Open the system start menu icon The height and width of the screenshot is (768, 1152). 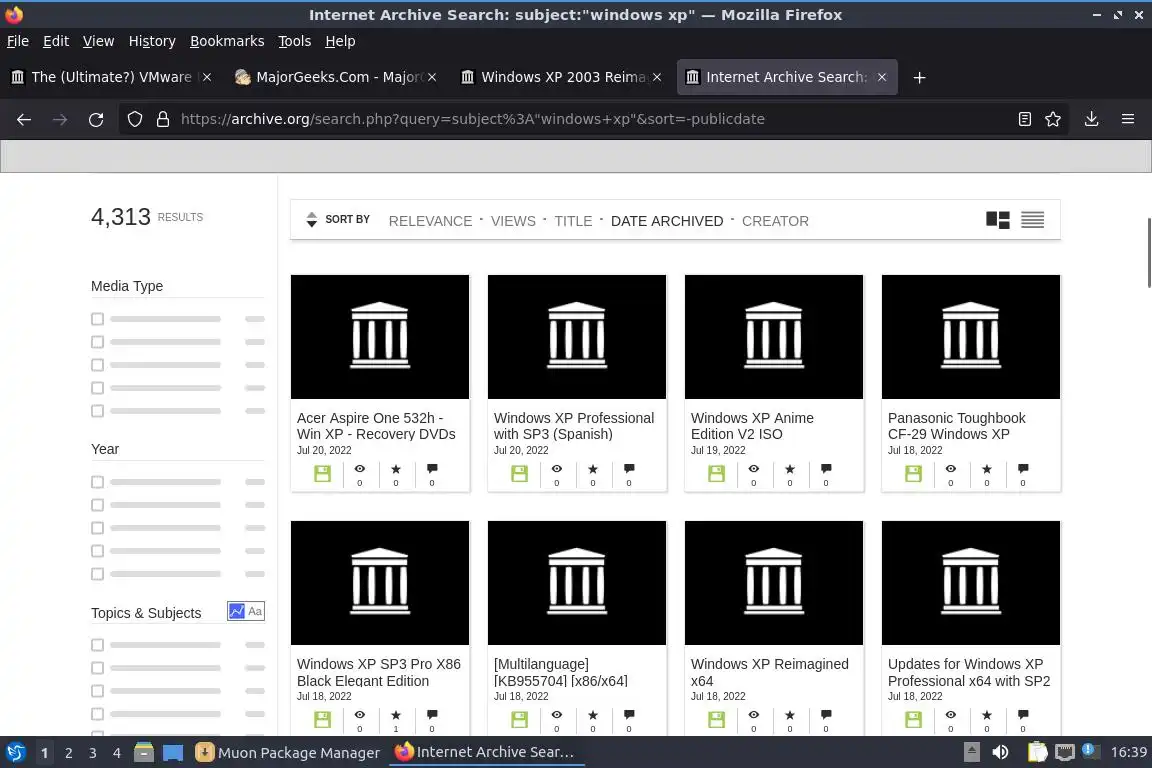click(x=15, y=753)
